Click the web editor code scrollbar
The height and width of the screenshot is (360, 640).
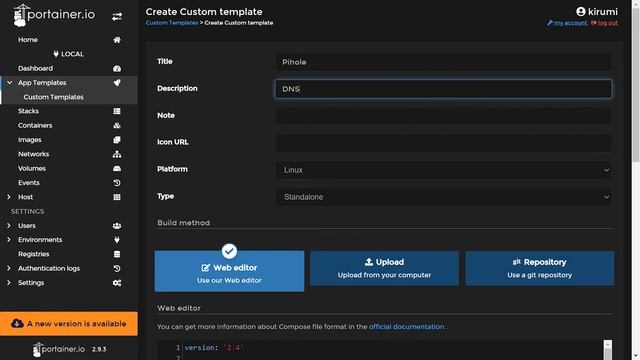click(x=608, y=350)
